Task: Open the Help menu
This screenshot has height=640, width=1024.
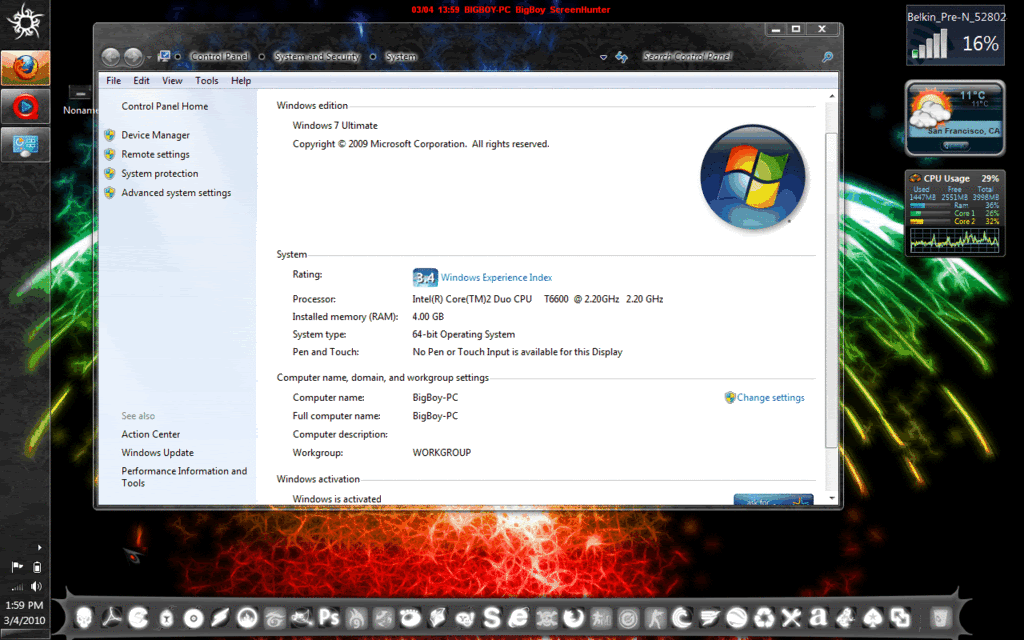Action: coord(241,80)
